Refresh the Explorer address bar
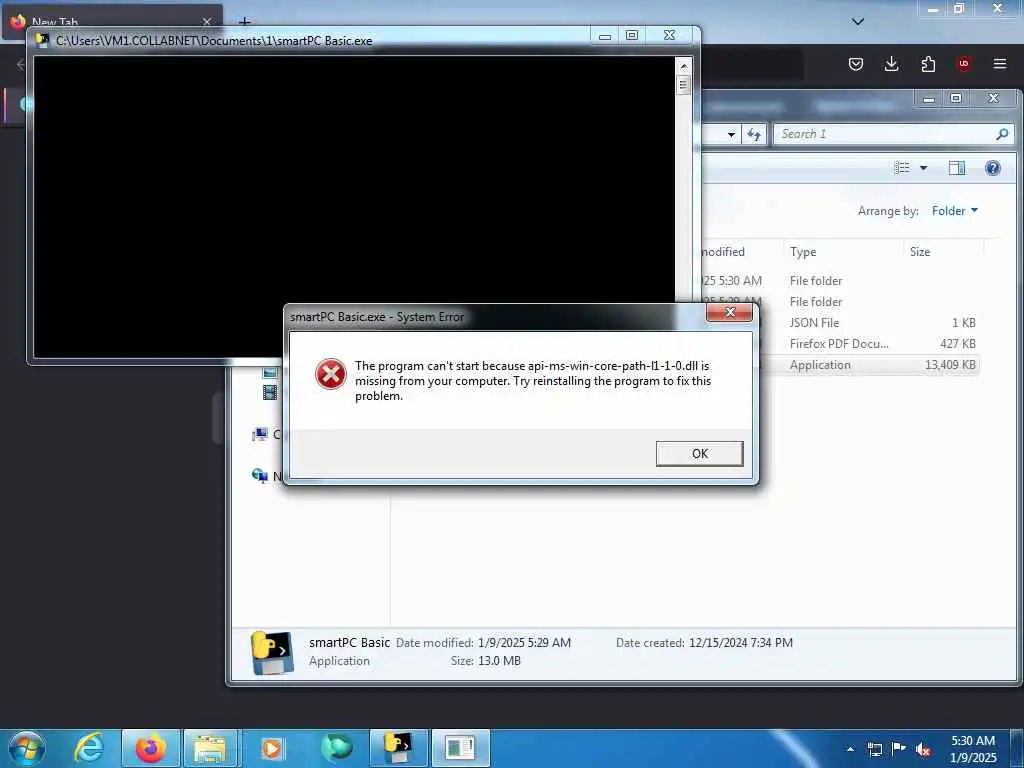This screenshot has width=1024, height=768. 754,134
